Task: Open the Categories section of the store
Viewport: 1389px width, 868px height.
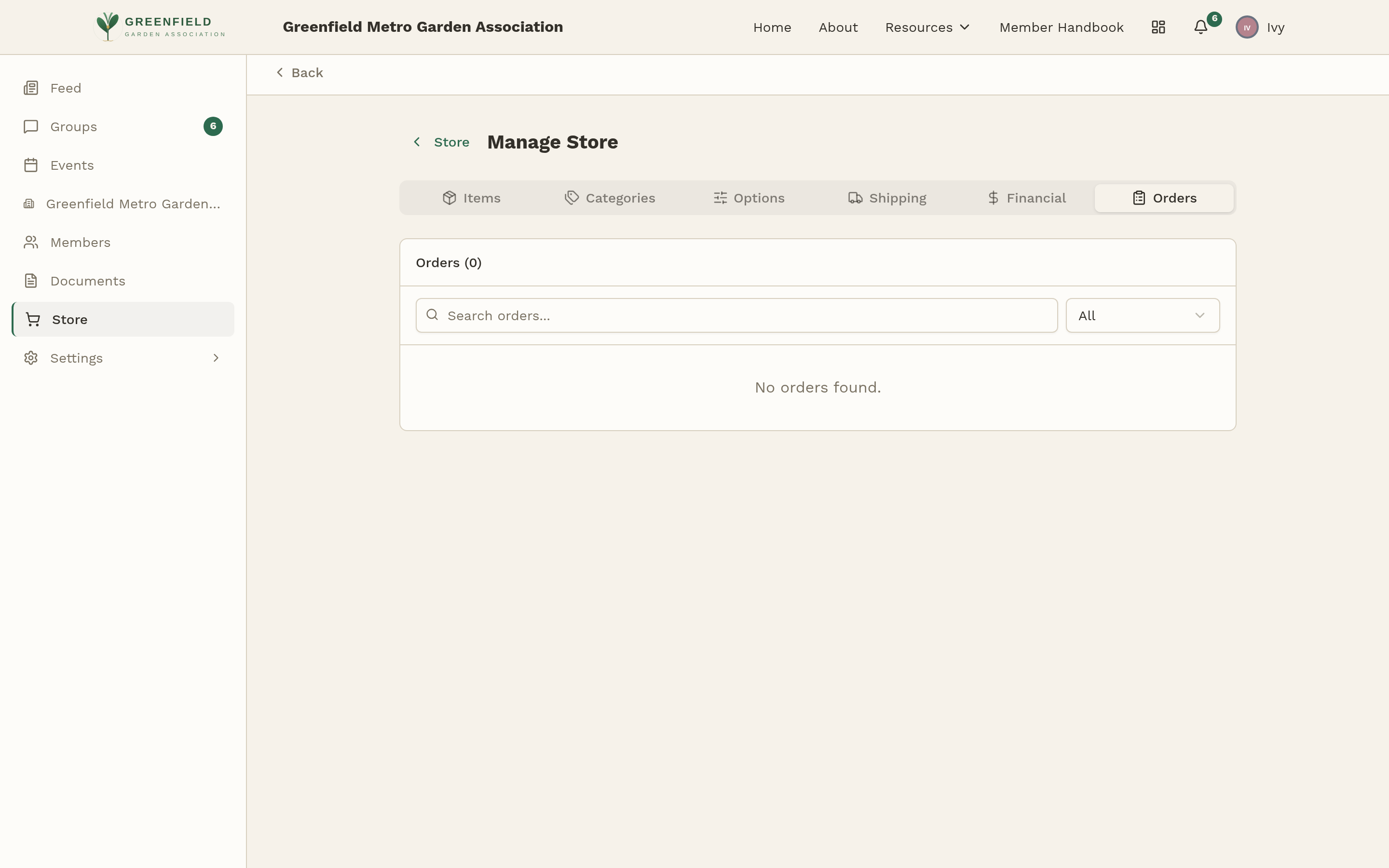Action: (x=609, y=198)
